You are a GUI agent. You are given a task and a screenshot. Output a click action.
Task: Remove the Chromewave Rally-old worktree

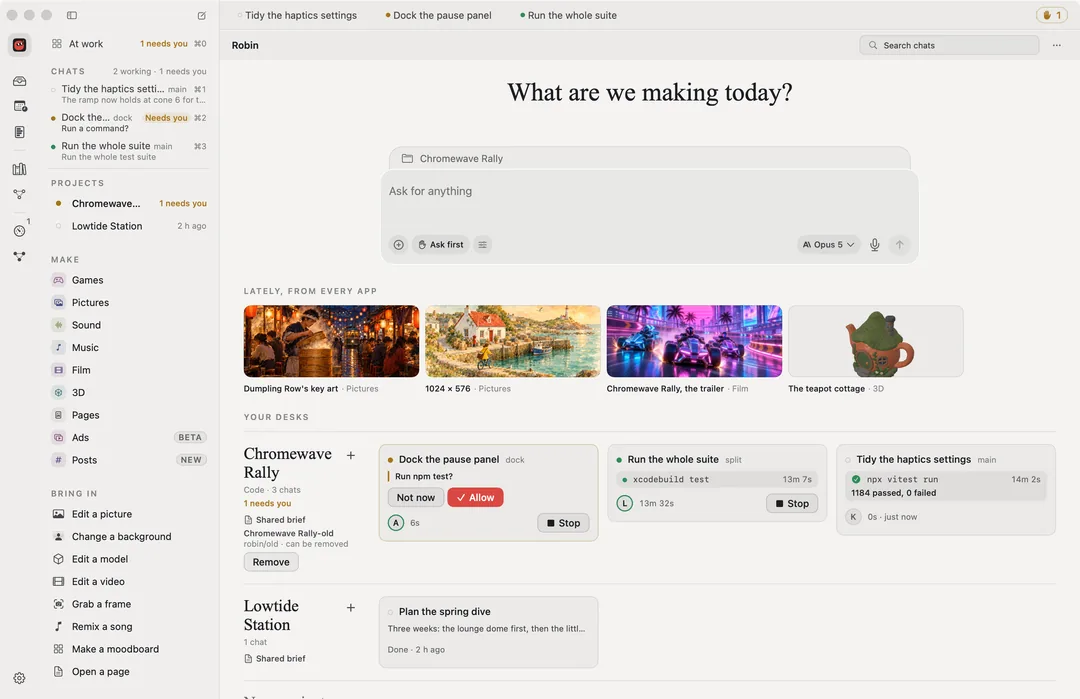(x=271, y=562)
